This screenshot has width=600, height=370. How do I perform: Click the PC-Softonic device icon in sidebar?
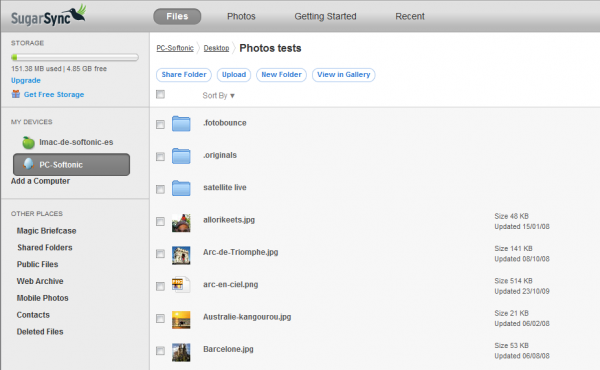tap(28, 164)
